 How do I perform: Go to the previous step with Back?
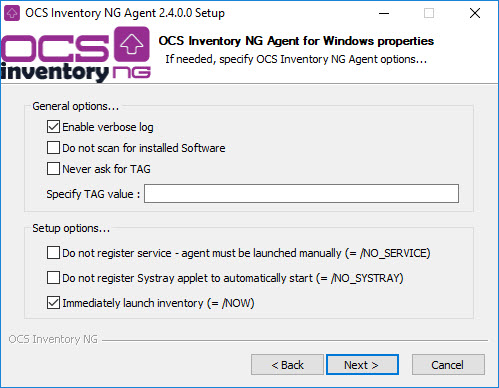(x=287, y=365)
